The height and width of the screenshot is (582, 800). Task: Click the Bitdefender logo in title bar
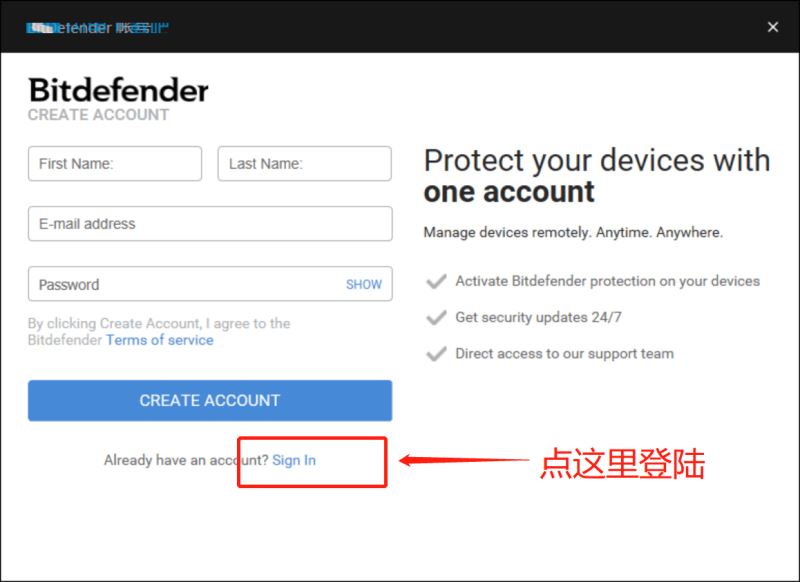[97, 28]
